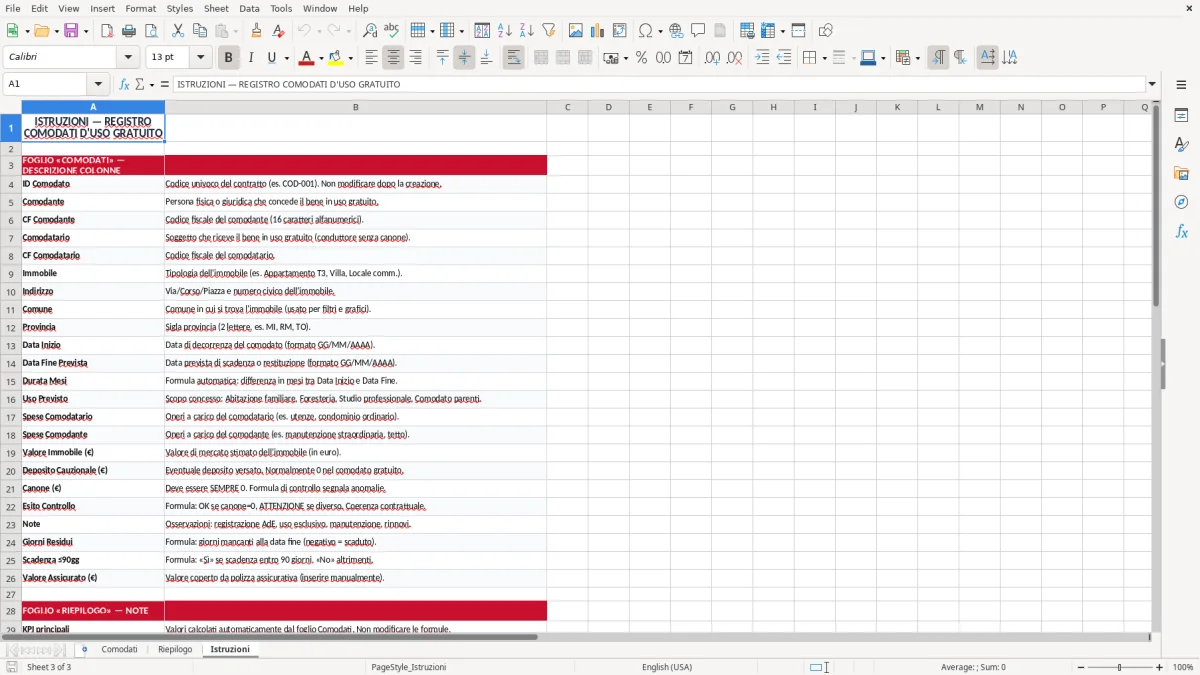
Task: Click the Spelling check icon
Action: pyautogui.click(x=392, y=31)
